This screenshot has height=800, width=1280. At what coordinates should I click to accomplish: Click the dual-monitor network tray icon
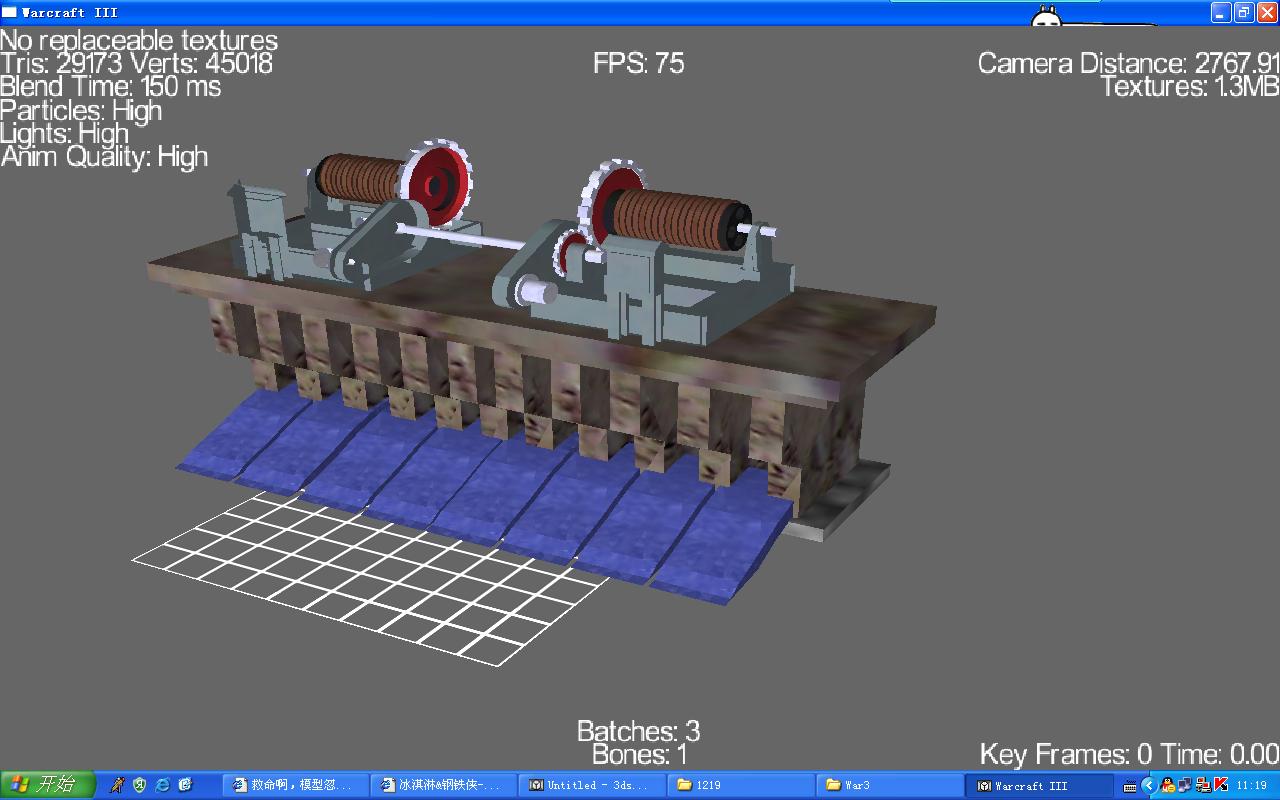[1185, 785]
